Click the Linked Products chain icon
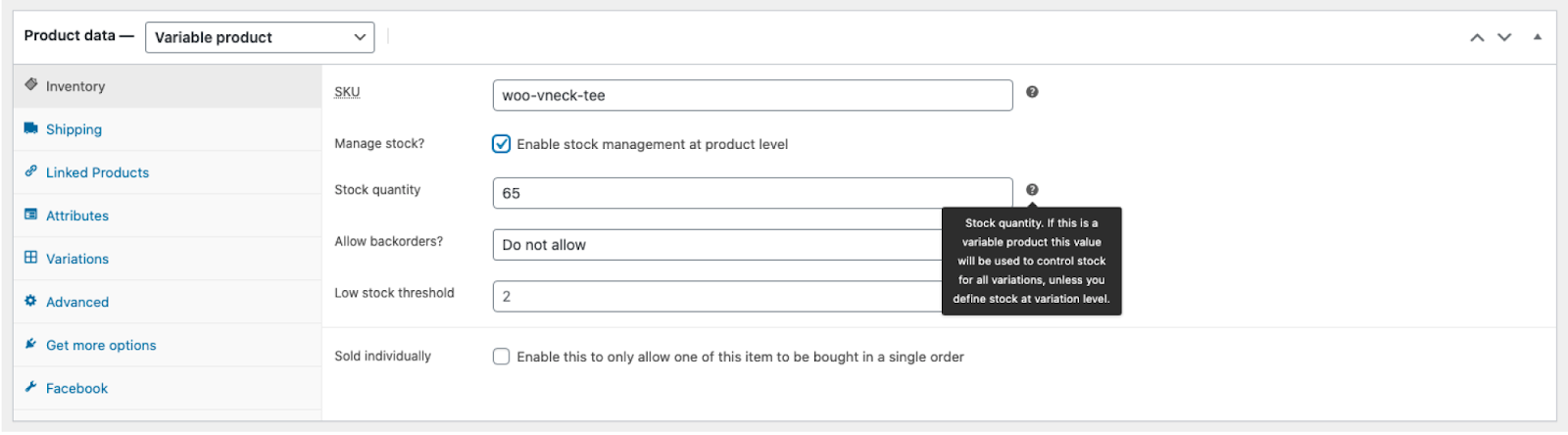 (31, 170)
